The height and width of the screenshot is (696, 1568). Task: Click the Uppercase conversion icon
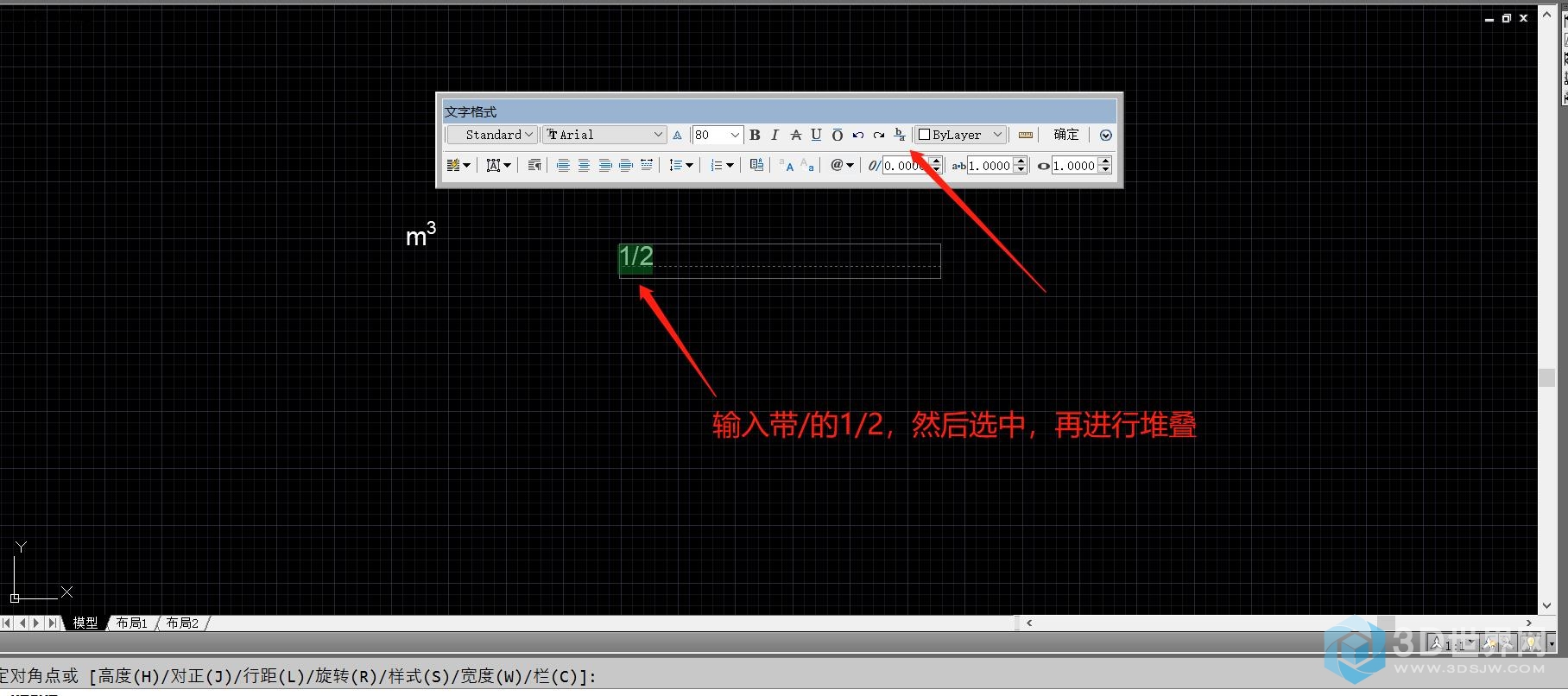tap(786, 165)
